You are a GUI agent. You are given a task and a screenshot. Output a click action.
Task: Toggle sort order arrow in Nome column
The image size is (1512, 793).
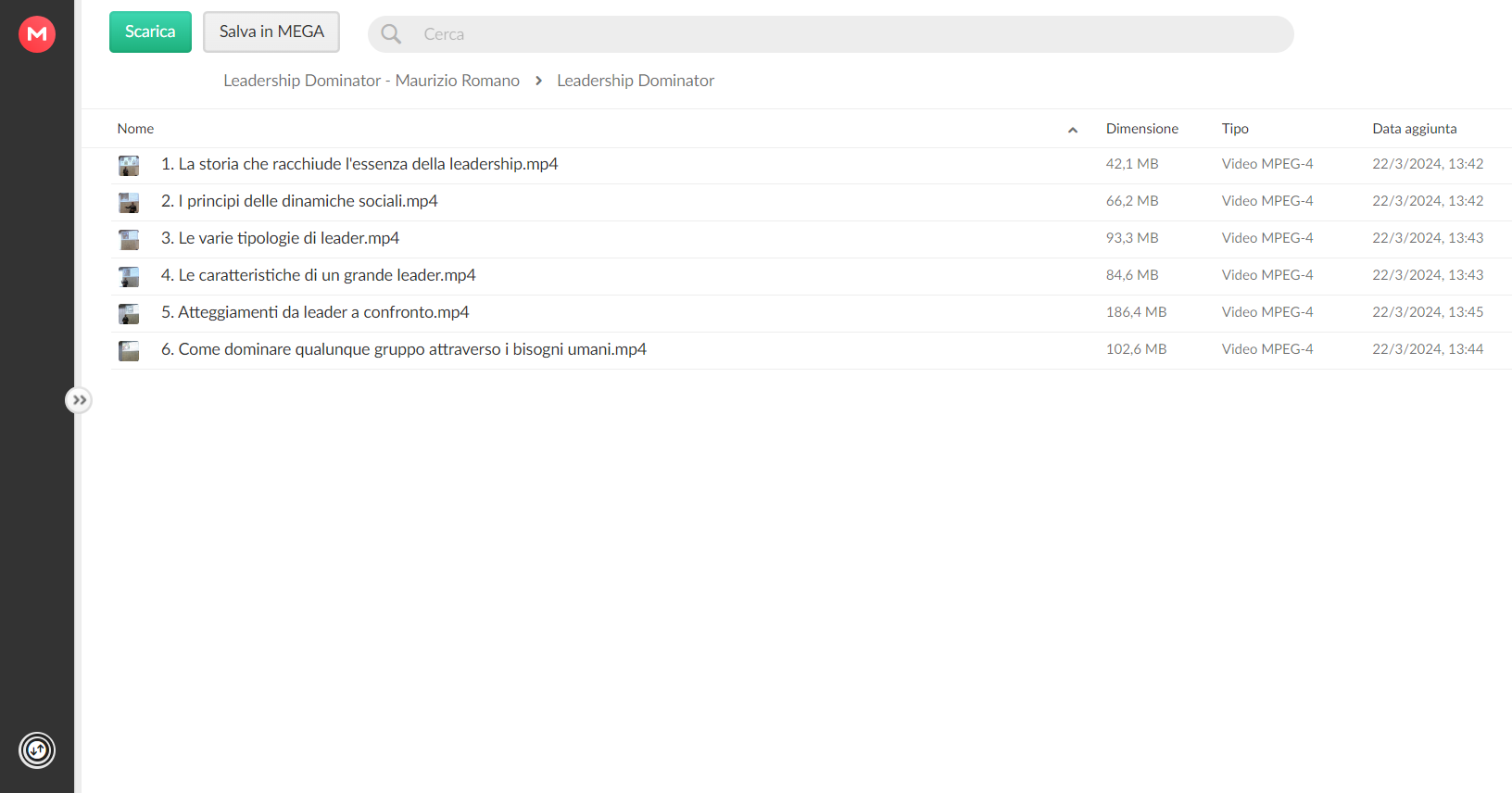(1073, 130)
